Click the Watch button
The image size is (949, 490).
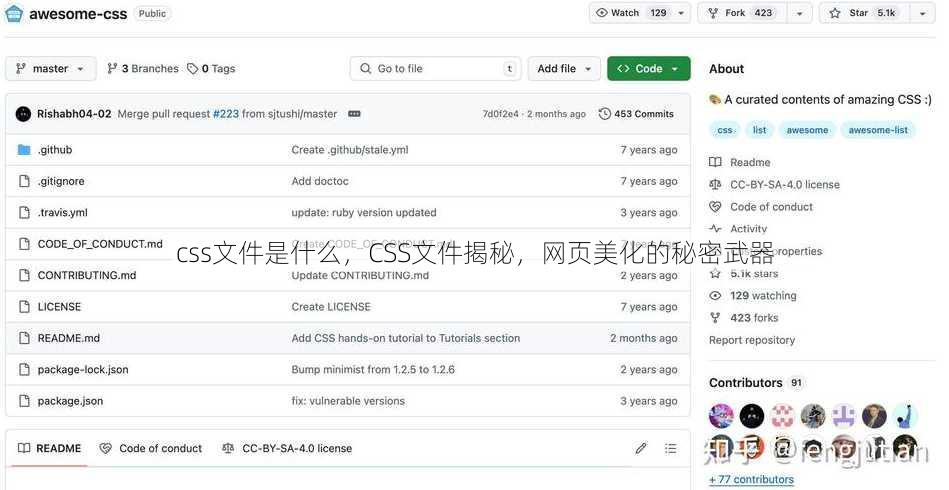point(631,13)
